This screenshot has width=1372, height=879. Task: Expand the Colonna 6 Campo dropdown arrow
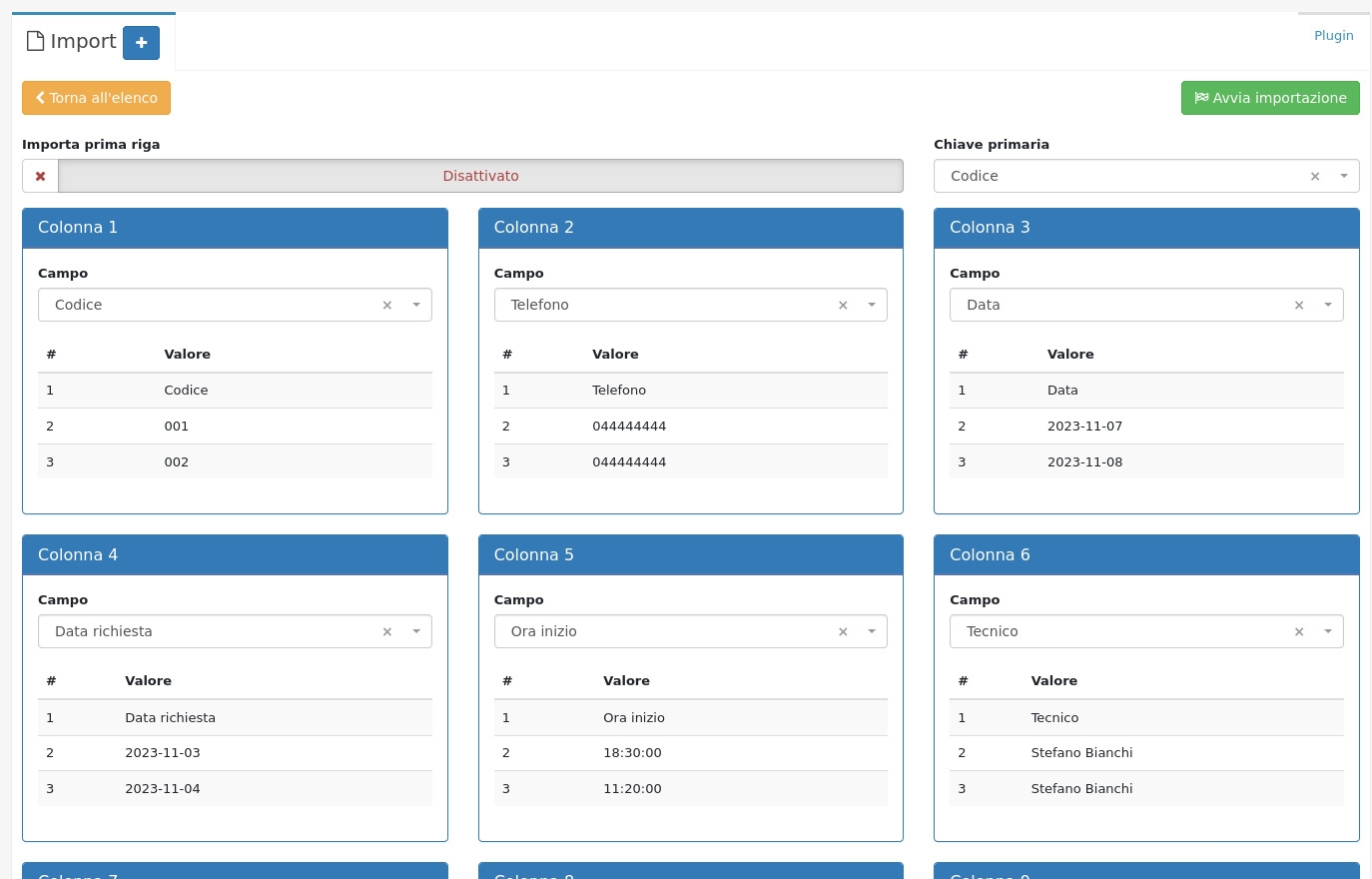coord(1328,631)
